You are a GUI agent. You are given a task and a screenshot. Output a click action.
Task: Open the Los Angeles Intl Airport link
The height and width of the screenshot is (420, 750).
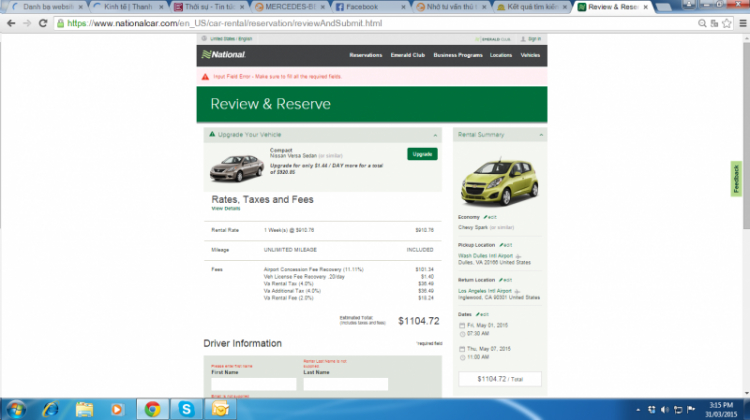click(x=485, y=291)
